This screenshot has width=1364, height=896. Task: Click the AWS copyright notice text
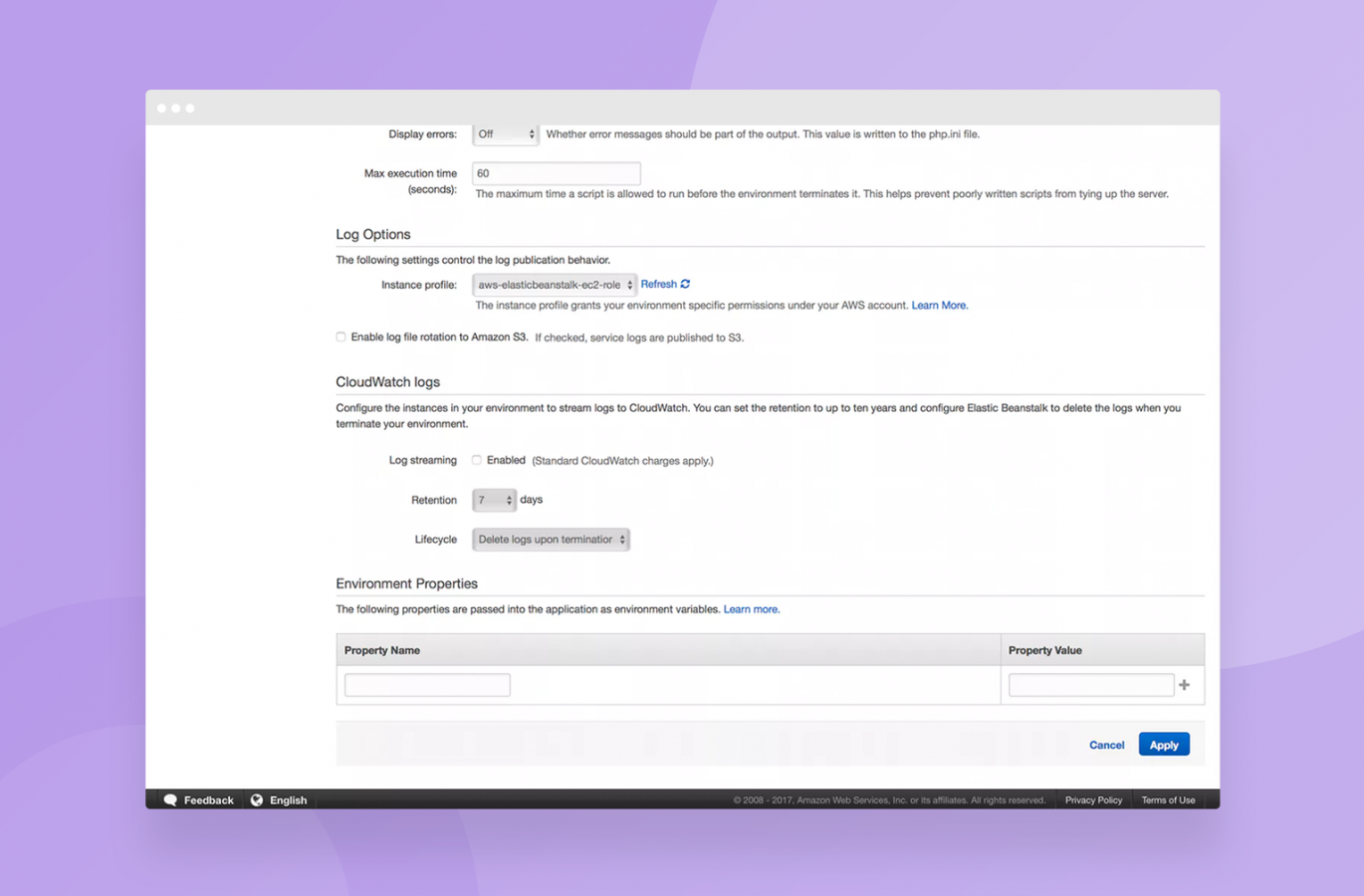889,800
